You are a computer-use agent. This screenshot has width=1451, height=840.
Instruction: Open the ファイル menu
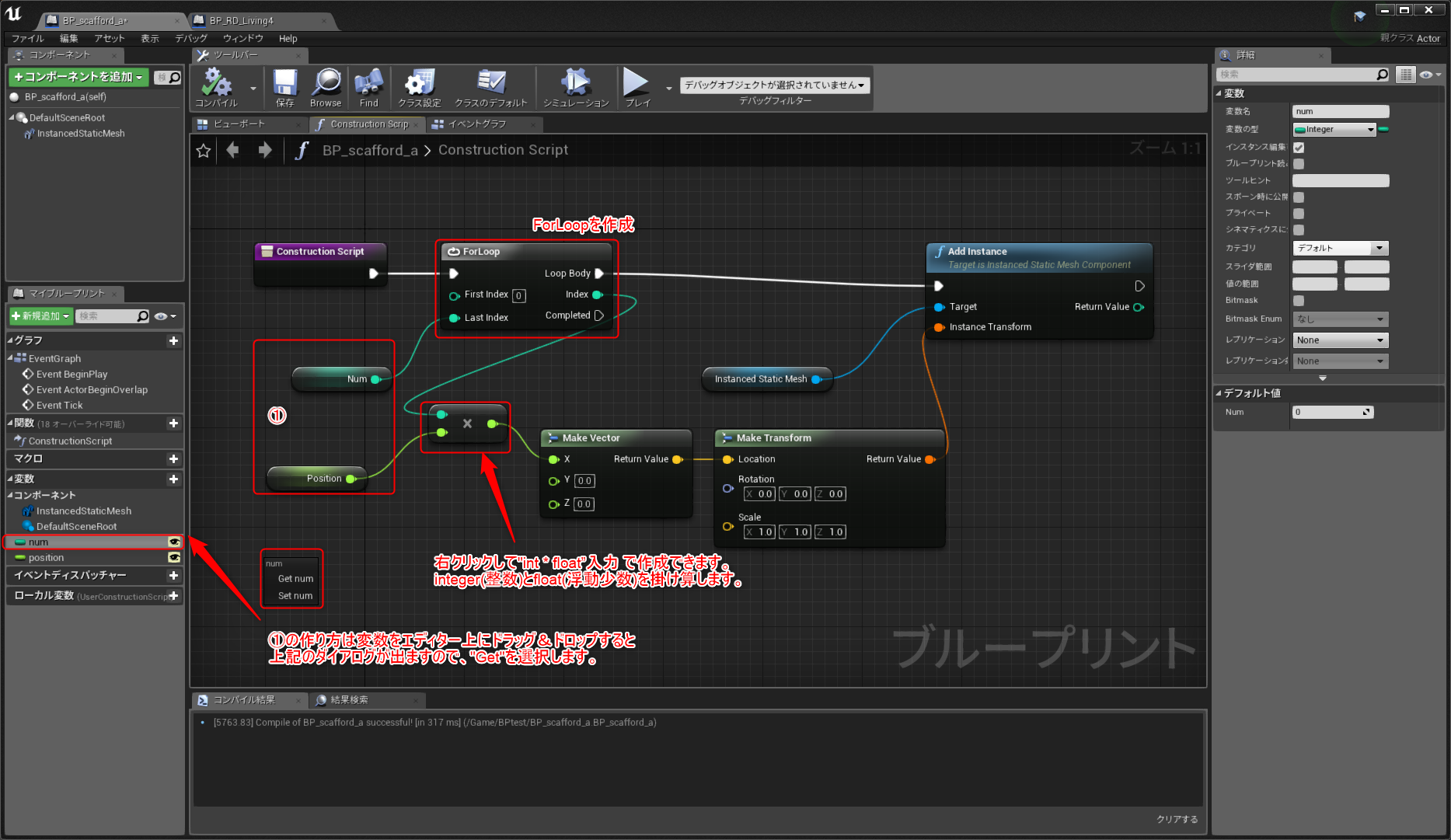[28, 39]
